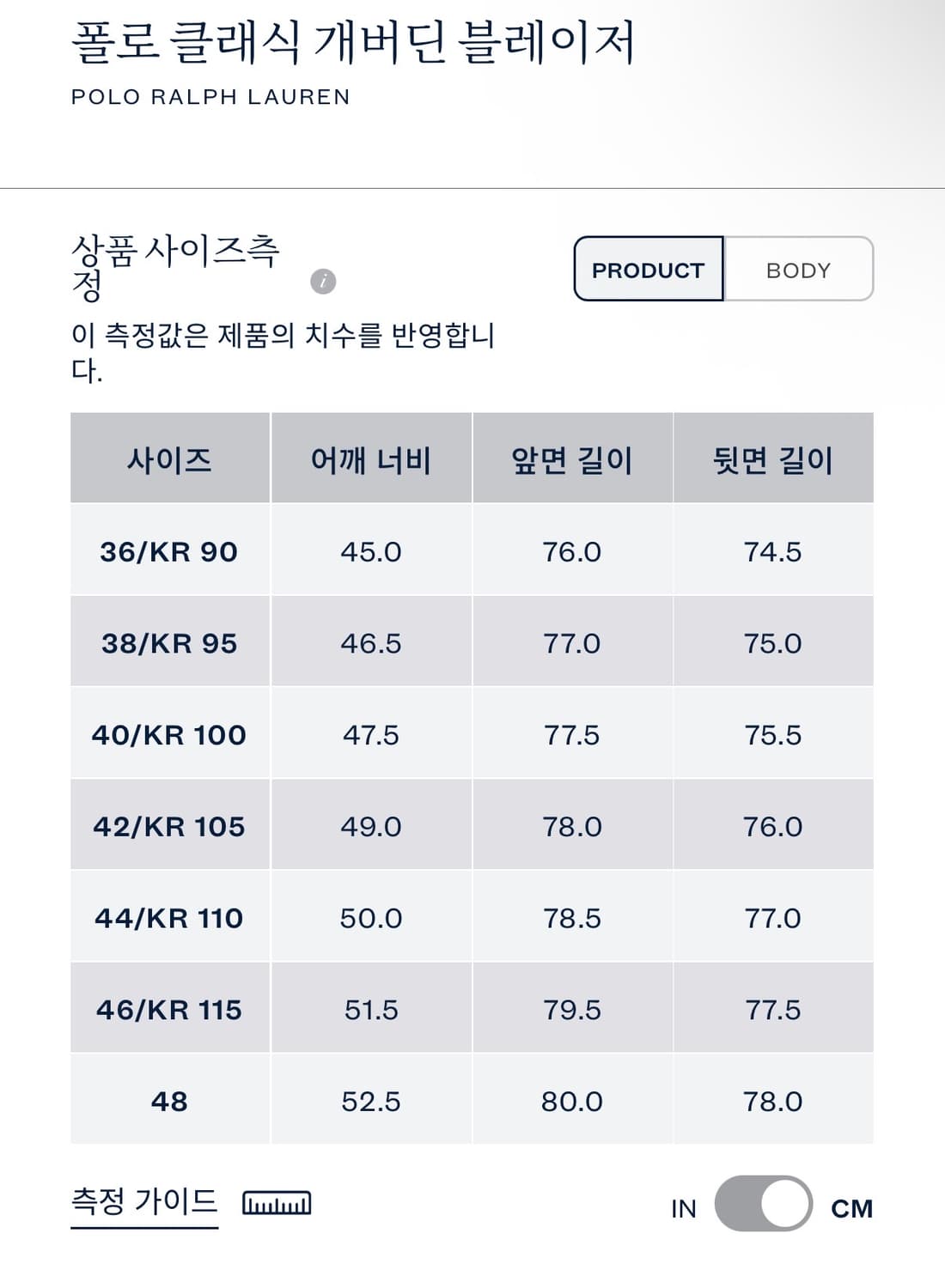
Task: Click the POLO RALPH LAUREN brand name
Action: [x=210, y=96]
